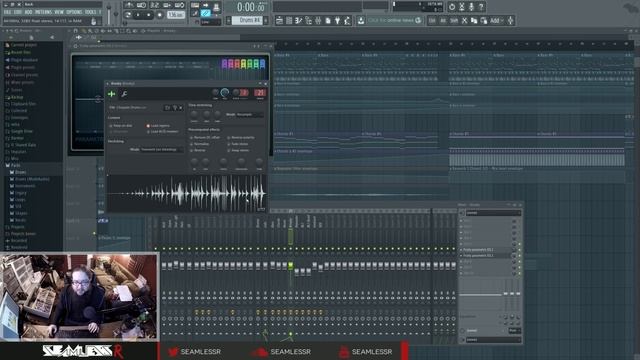
Task: Open the PATTERNS menu
Action: (x=43, y=12)
